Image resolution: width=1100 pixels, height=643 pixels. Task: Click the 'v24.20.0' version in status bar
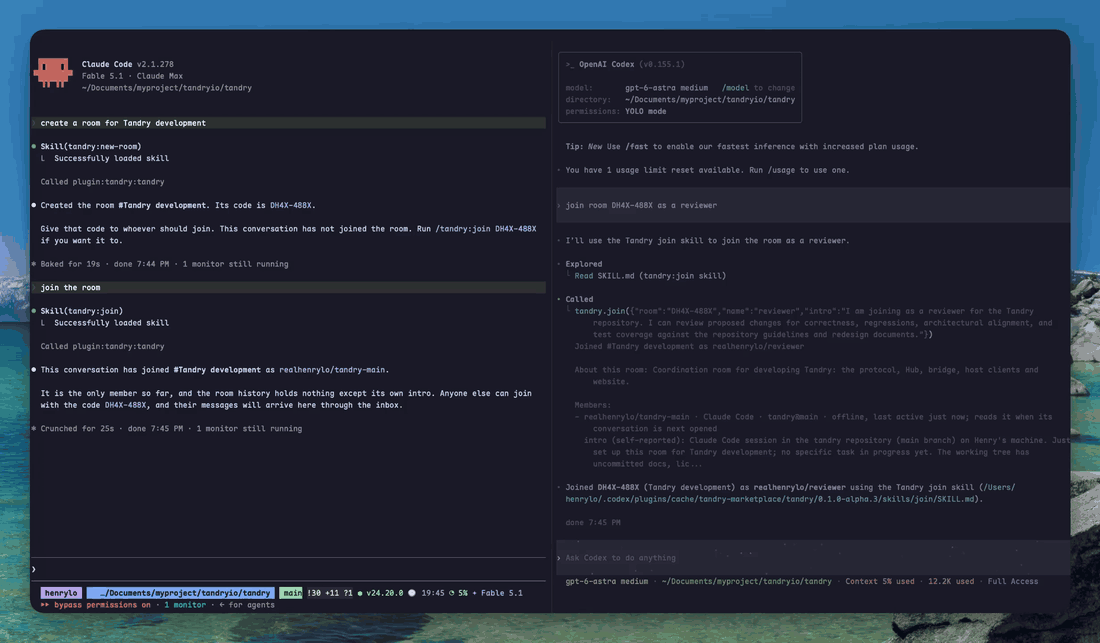pyautogui.click(x=384, y=593)
